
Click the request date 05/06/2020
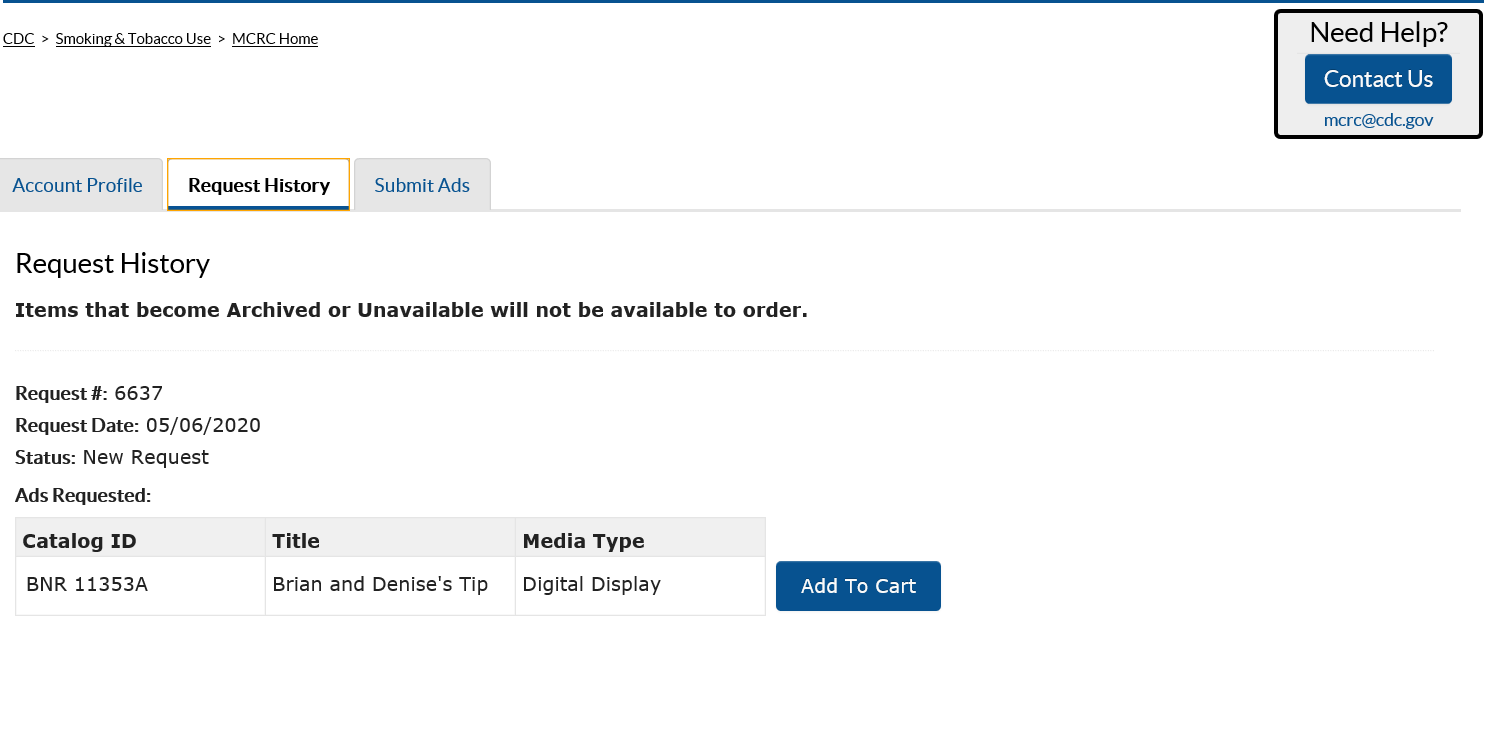[203, 425]
